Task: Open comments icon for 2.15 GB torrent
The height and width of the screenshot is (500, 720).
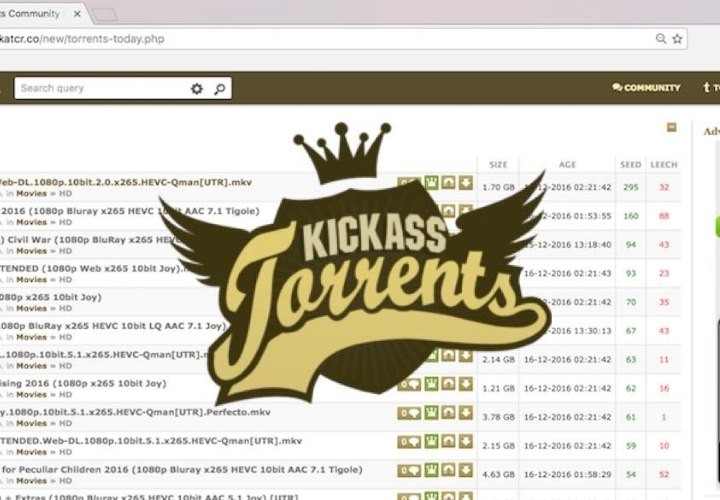Action: coord(409,442)
